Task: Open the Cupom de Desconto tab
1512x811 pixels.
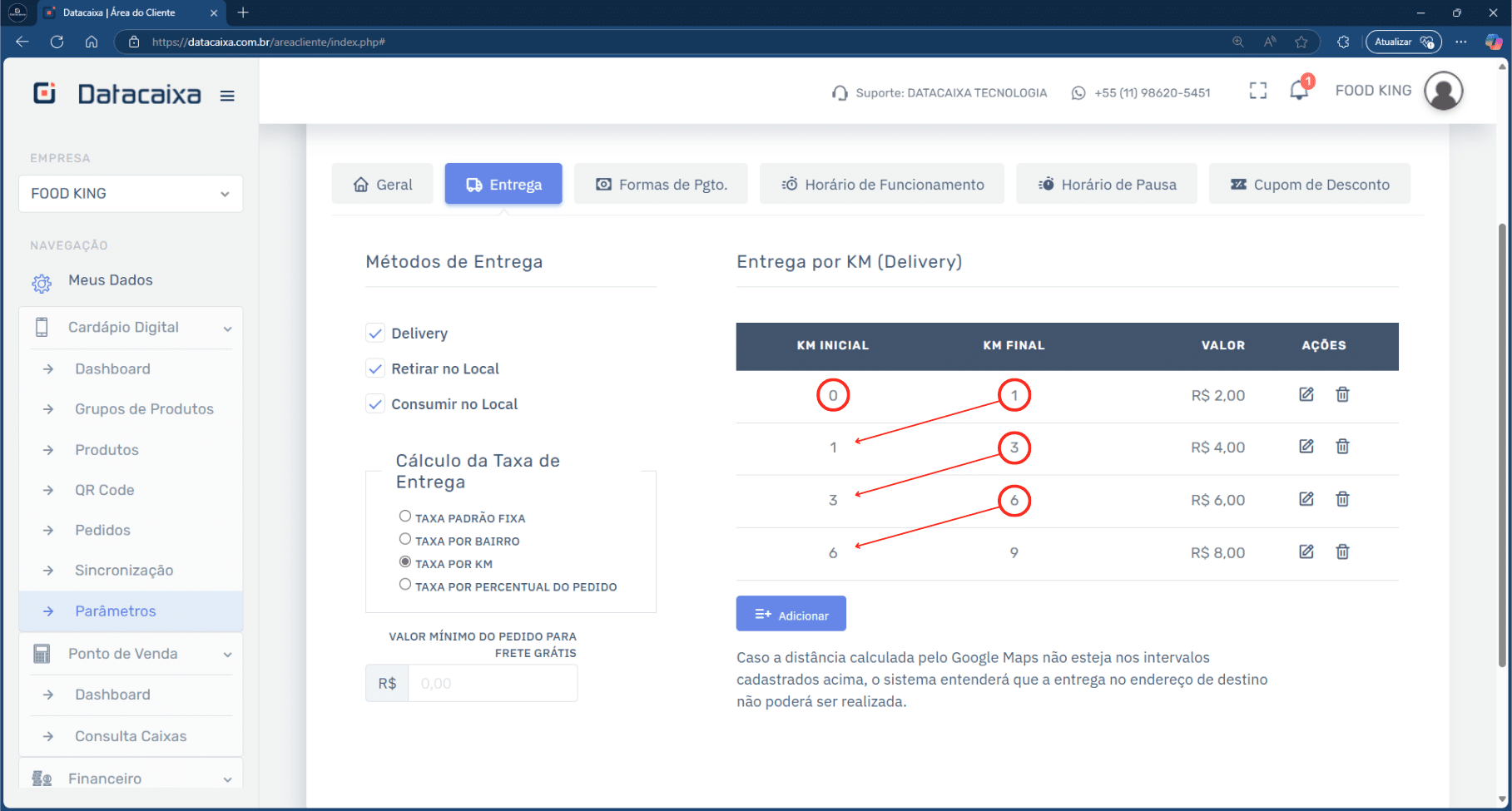Action: 1309,185
